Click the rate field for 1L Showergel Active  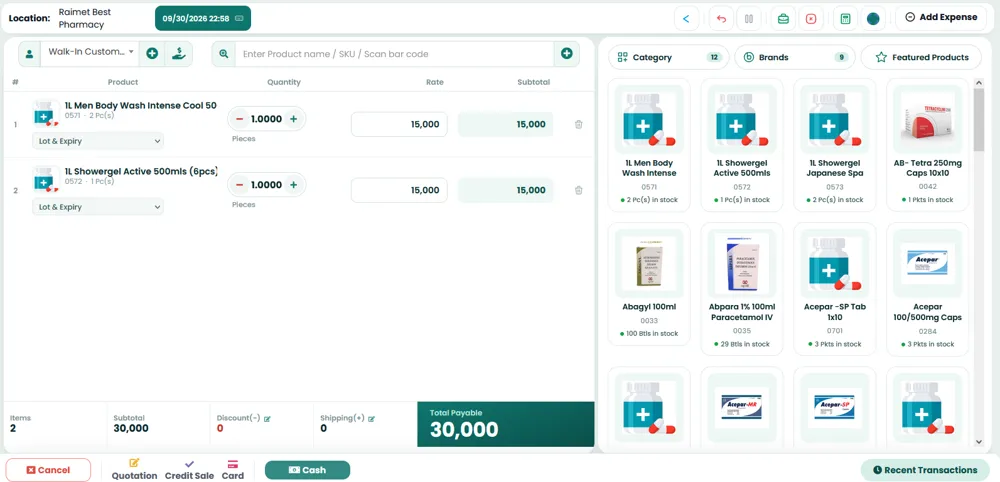click(x=399, y=190)
